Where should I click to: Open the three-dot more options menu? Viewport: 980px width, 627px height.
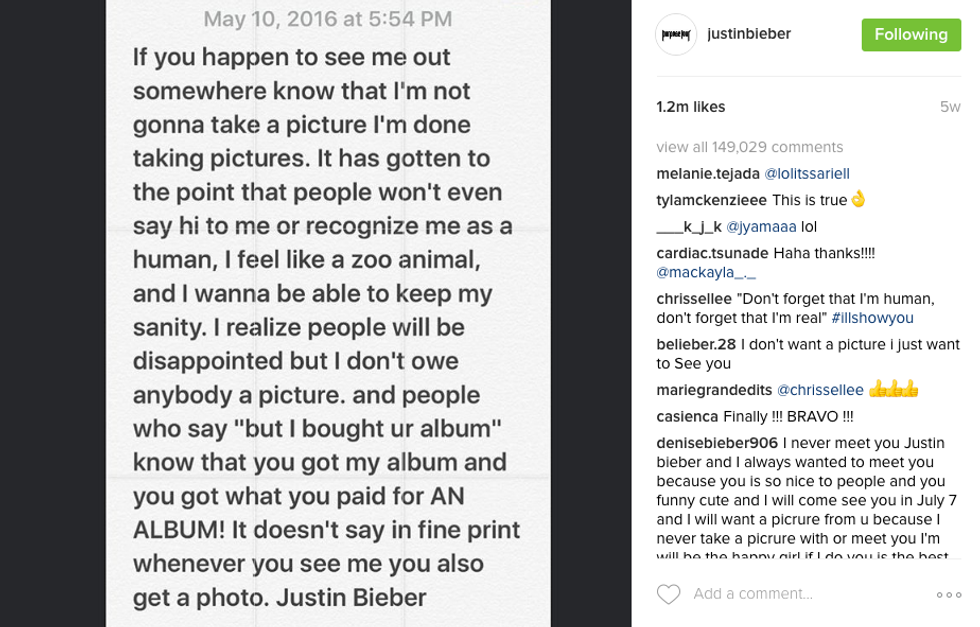point(948,594)
